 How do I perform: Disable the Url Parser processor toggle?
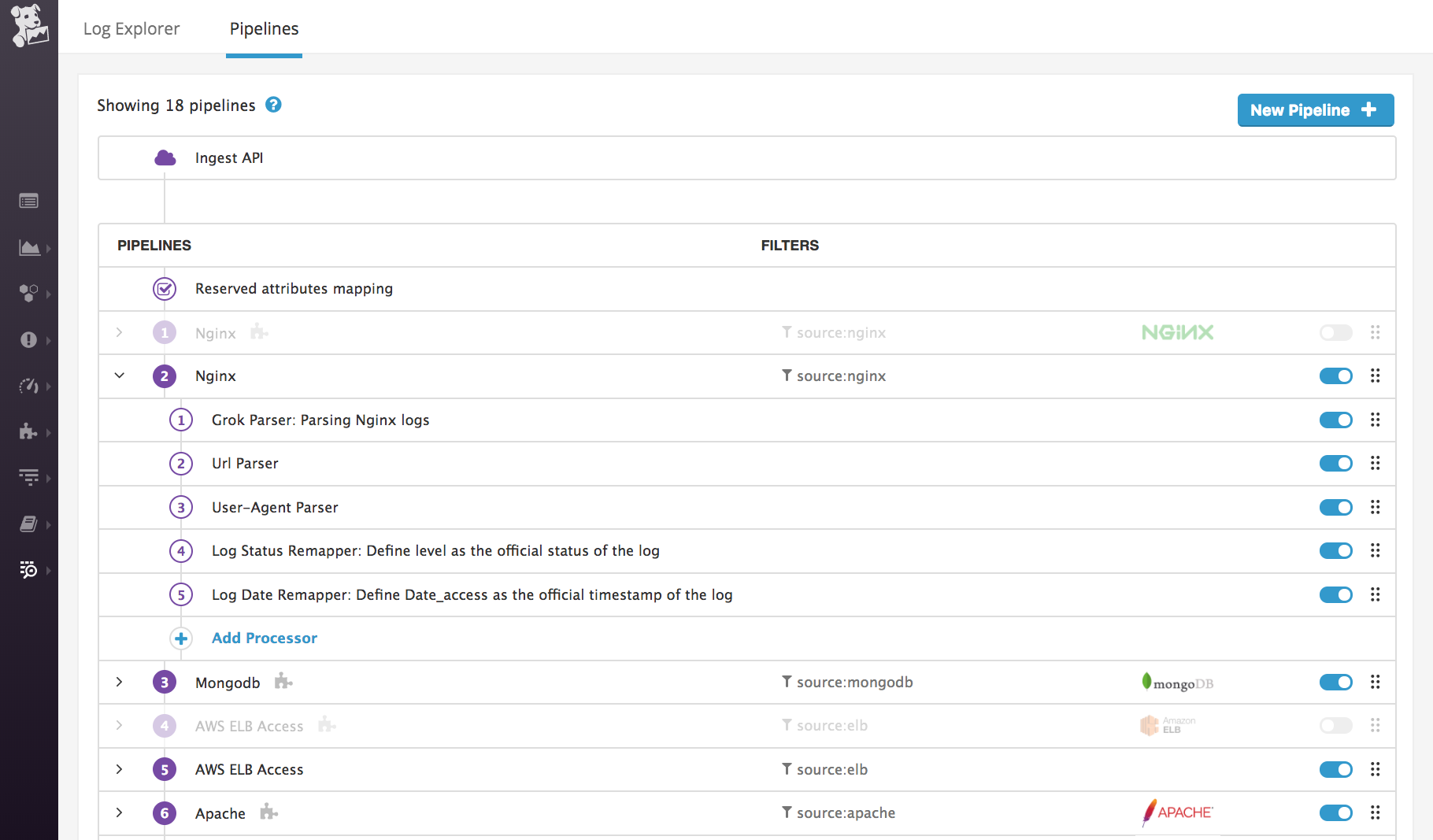pyautogui.click(x=1335, y=464)
